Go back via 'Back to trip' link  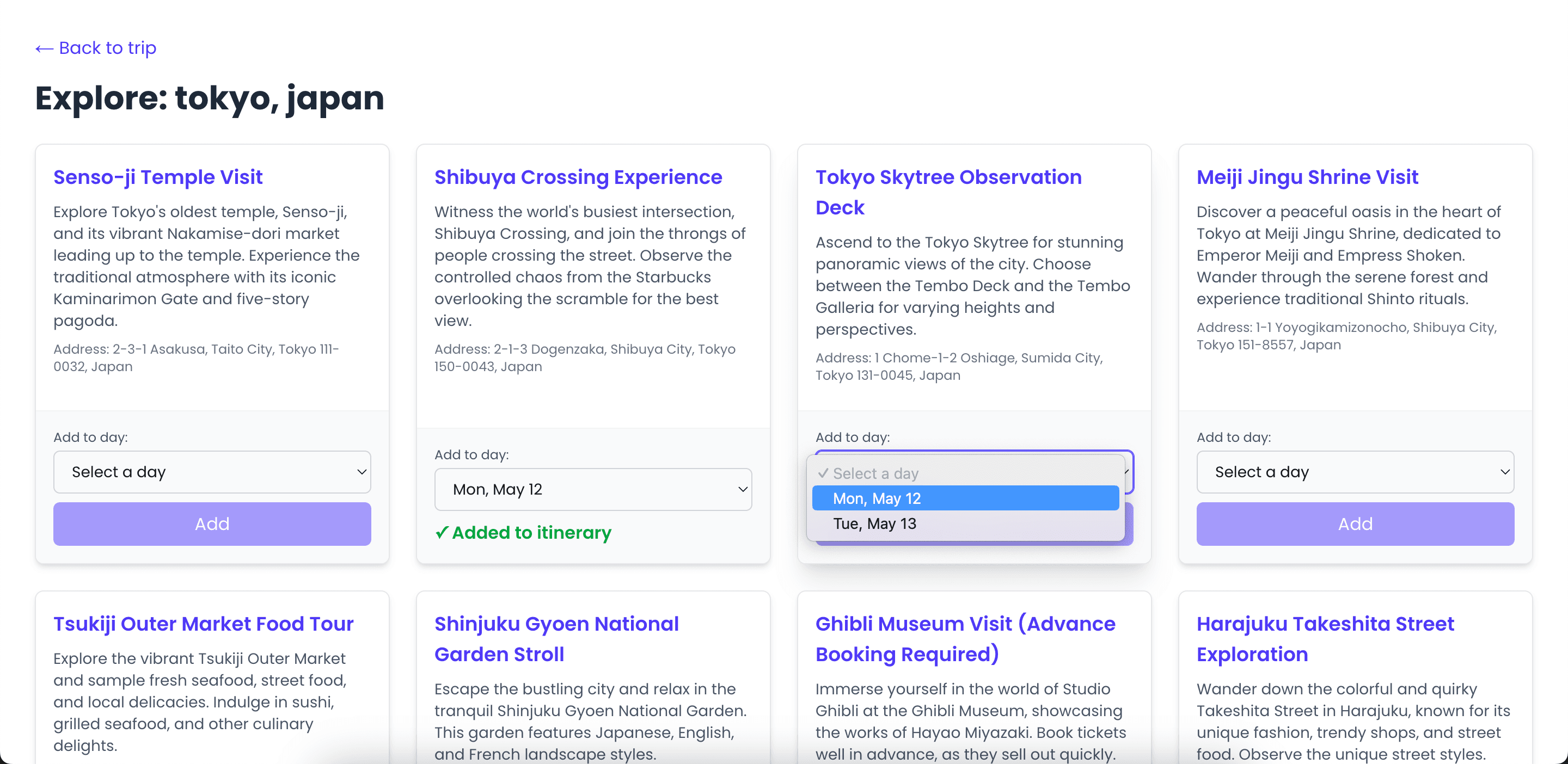coord(96,47)
